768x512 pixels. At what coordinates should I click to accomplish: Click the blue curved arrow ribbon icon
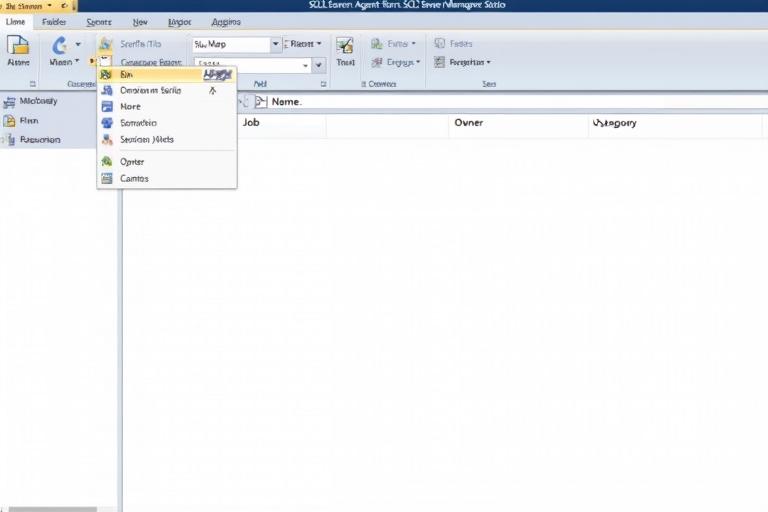click(59, 45)
